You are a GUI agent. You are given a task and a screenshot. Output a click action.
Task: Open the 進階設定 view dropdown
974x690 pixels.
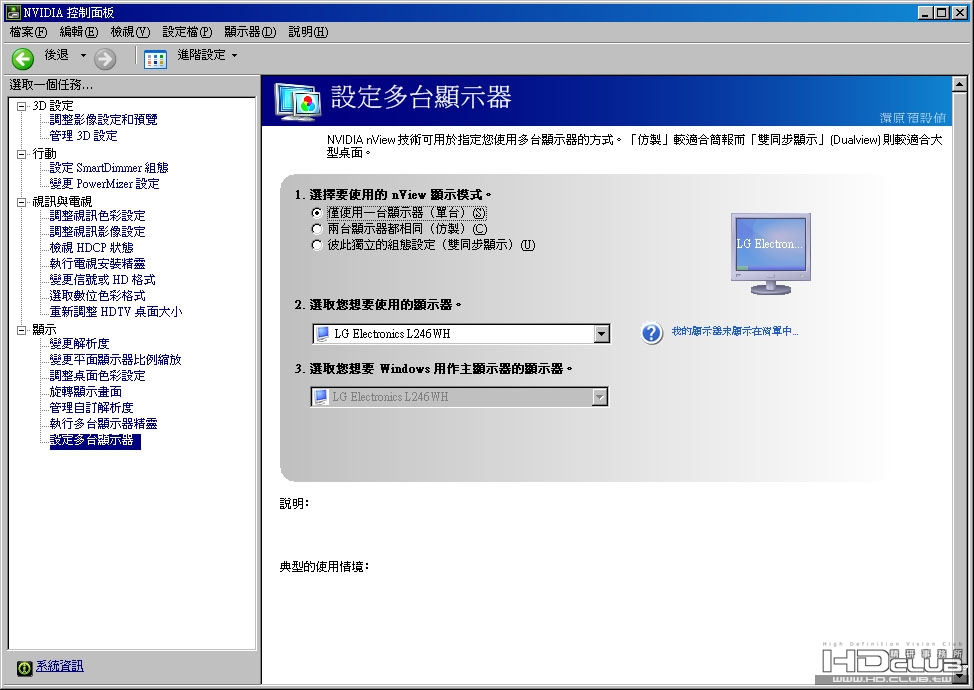(234, 55)
